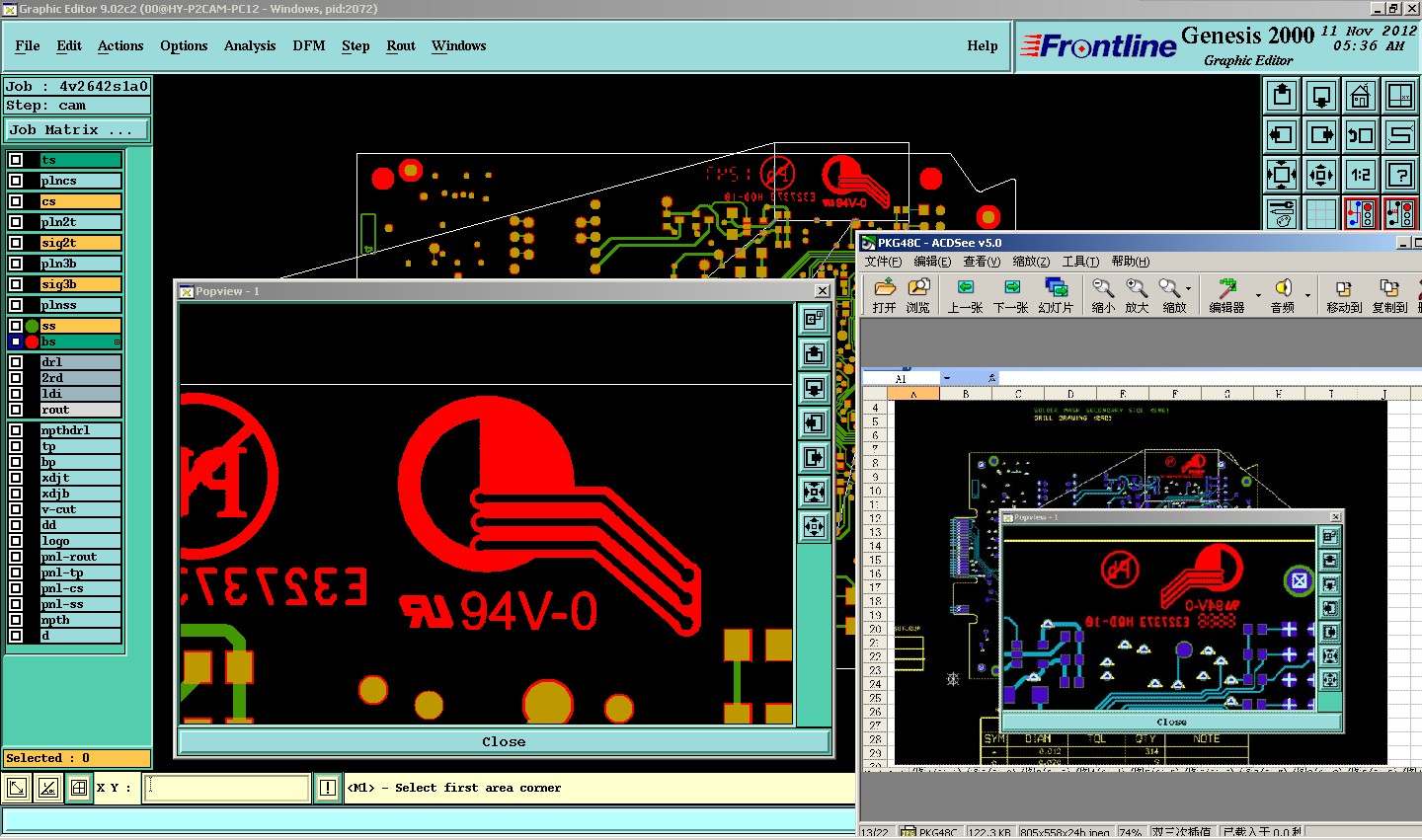The width and height of the screenshot is (1422, 840).
Task: Click Popview pan left icon
Action: click(814, 422)
